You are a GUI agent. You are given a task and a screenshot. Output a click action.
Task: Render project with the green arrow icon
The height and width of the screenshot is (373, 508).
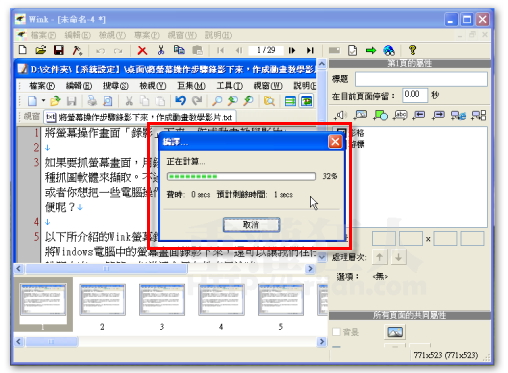371,50
